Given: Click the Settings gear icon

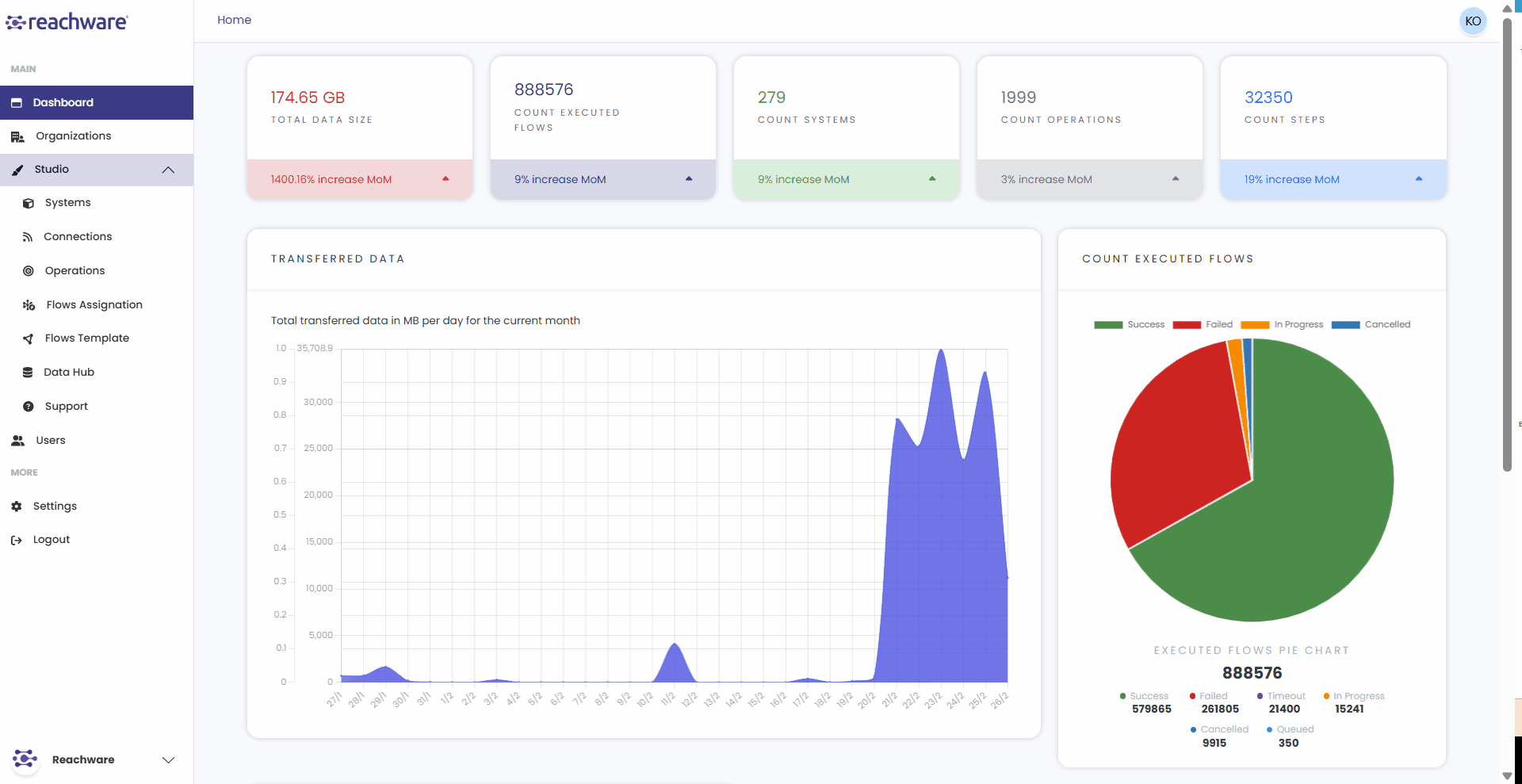Looking at the screenshot, I should coord(17,507).
